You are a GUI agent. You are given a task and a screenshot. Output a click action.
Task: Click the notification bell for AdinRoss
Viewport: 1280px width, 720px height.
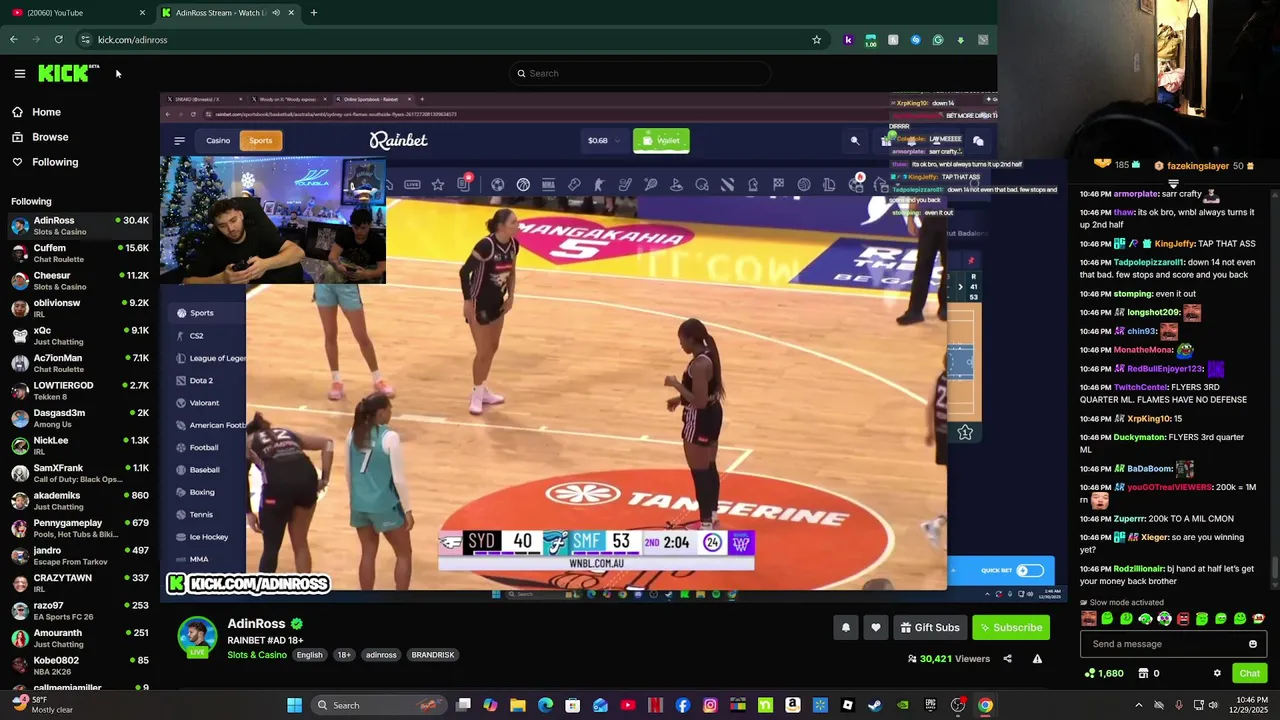pyautogui.click(x=846, y=627)
